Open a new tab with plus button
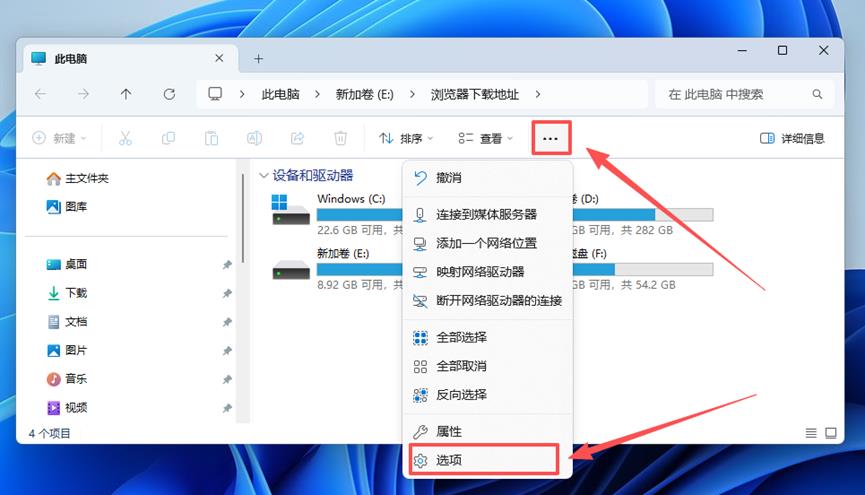 coord(258,58)
